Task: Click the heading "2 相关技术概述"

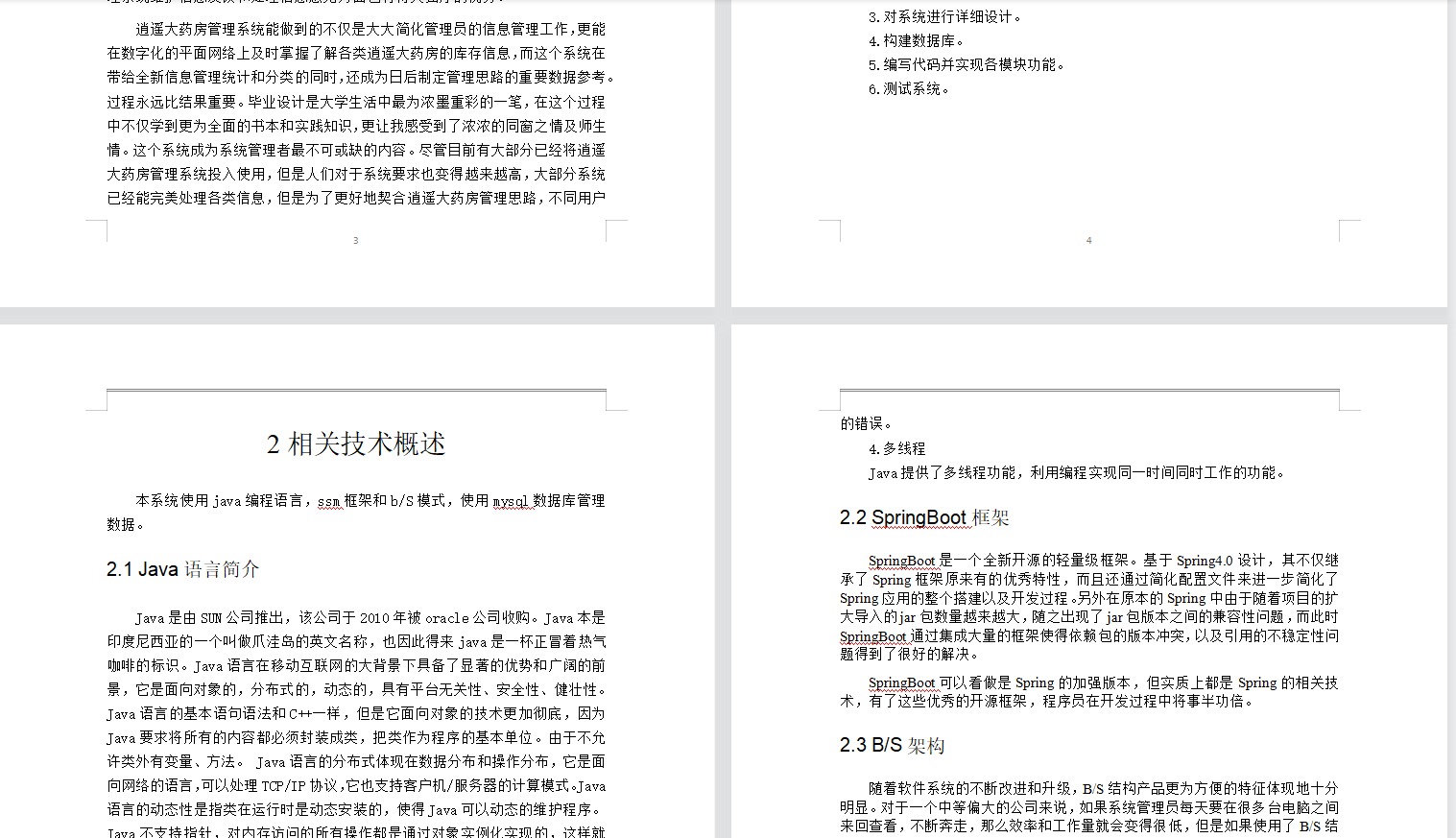Action: pos(355,443)
